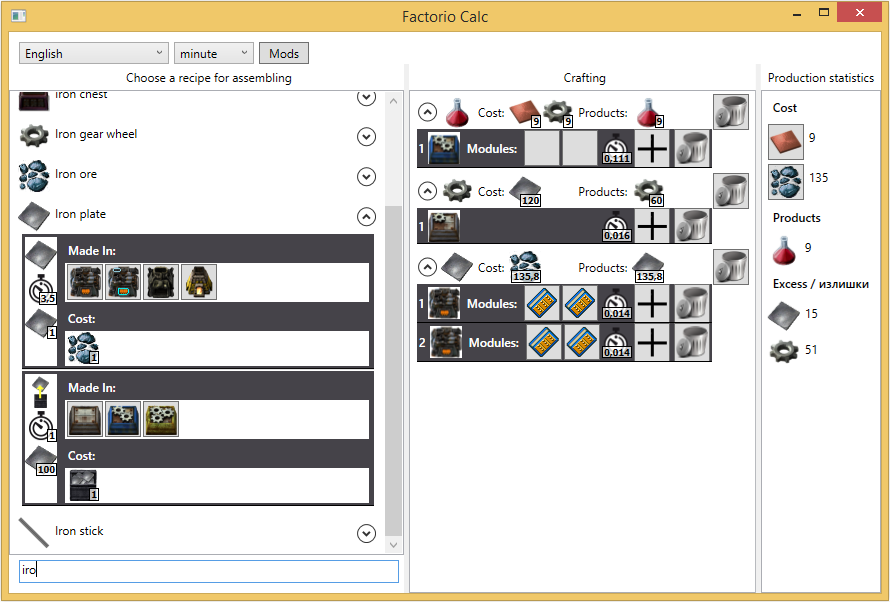Click the copper plate in Production statistics cost
890x602 pixels.
coord(786,141)
